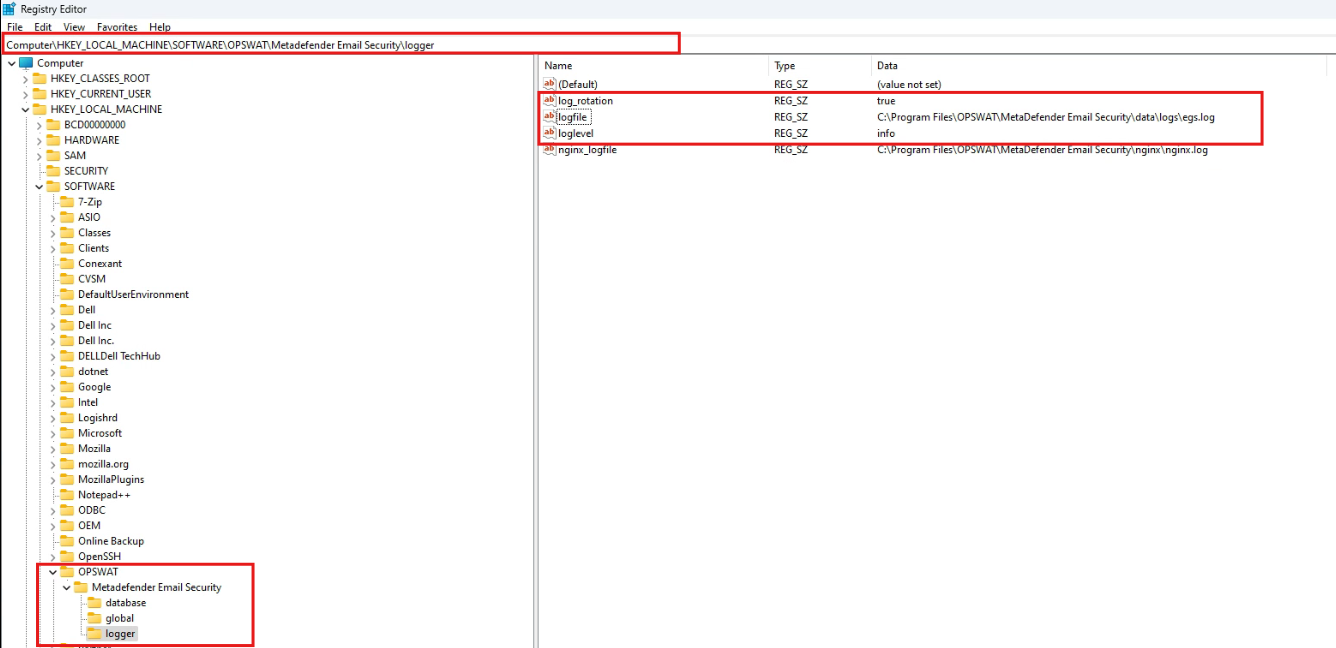The height and width of the screenshot is (648, 1336).
Task: Click the OPSWAT folder icon
Action: click(68, 572)
